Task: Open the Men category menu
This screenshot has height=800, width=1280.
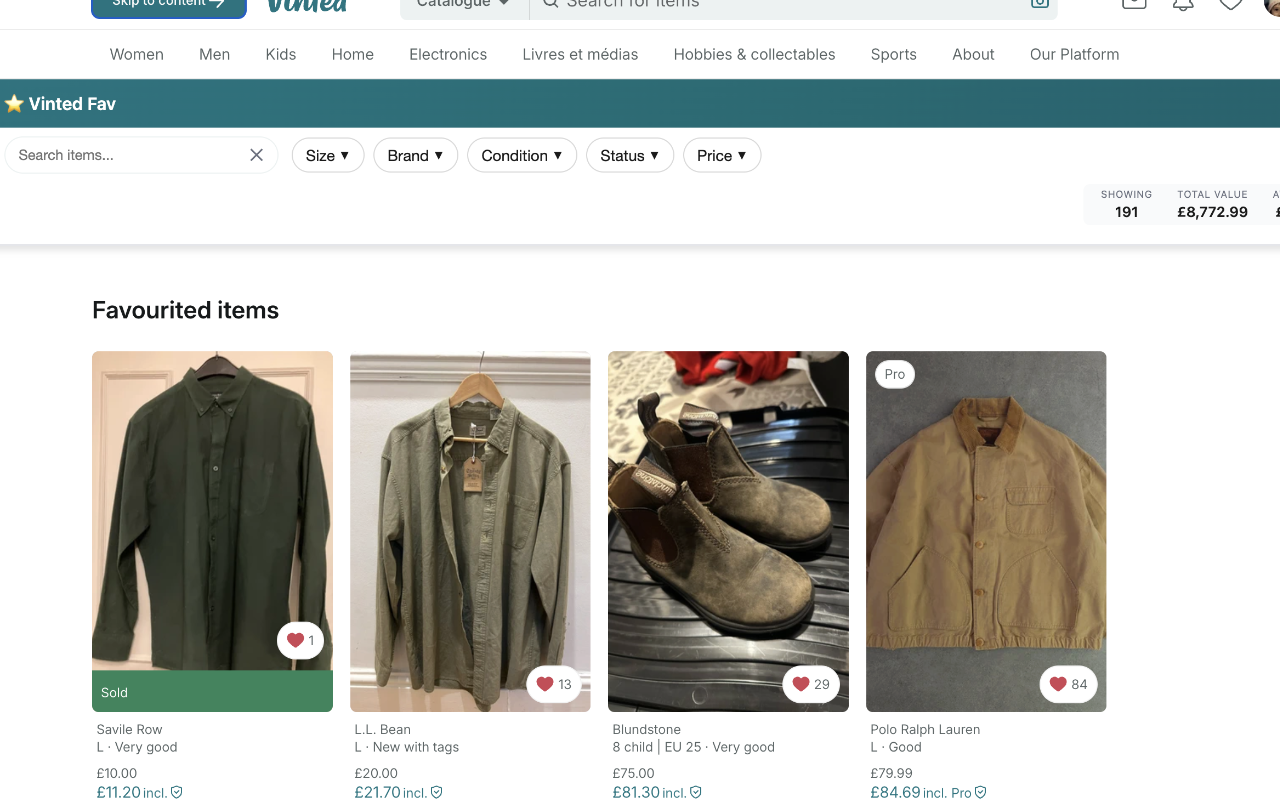Action: (214, 54)
